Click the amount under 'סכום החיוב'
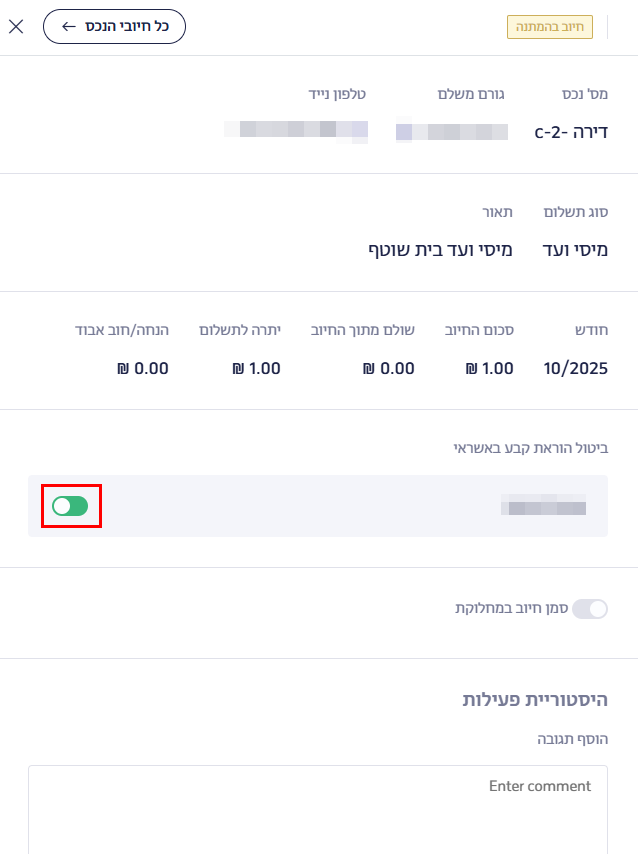Screen dimensions: 638x854 click(x=490, y=368)
